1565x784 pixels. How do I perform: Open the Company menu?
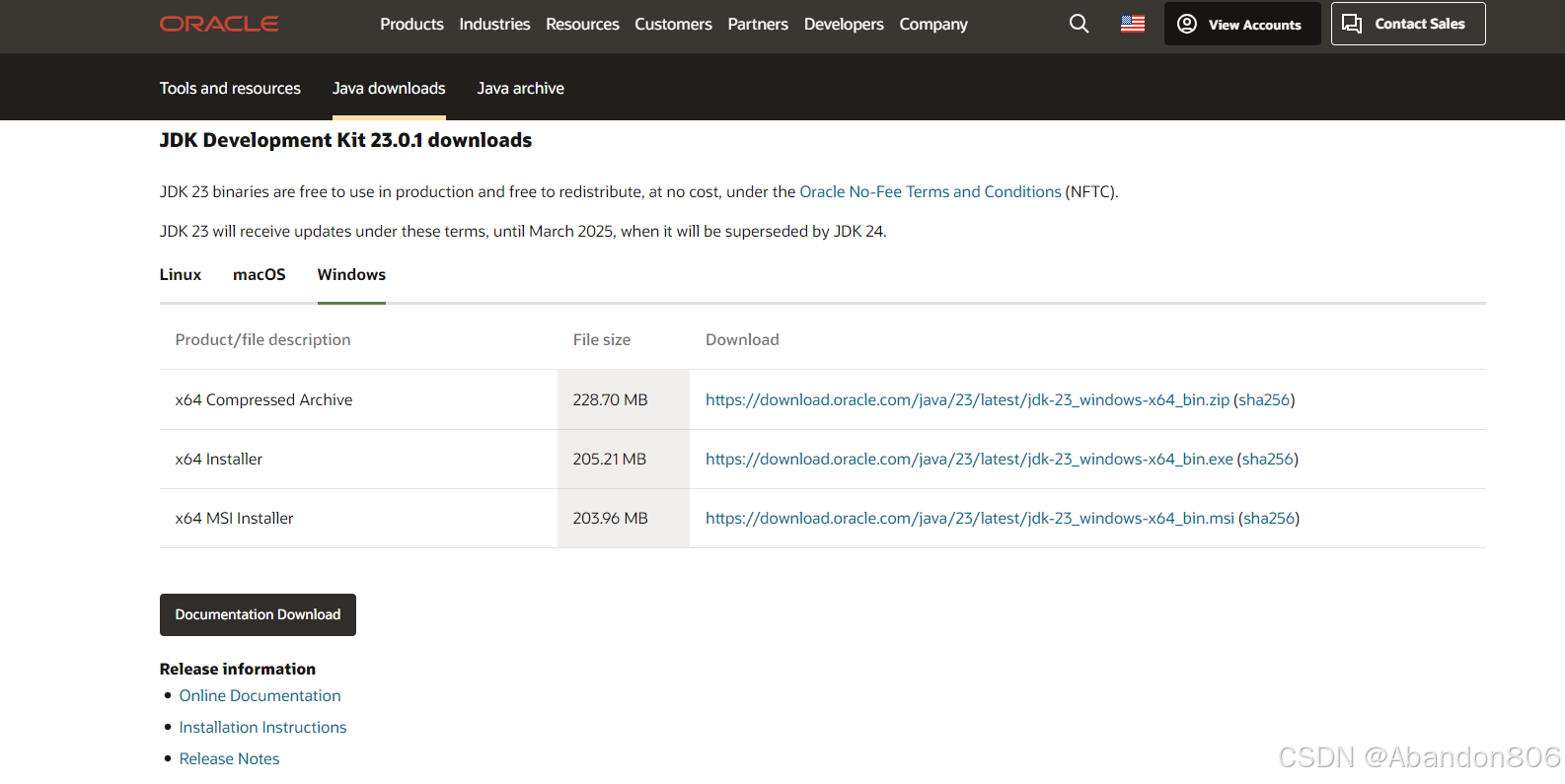point(933,24)
